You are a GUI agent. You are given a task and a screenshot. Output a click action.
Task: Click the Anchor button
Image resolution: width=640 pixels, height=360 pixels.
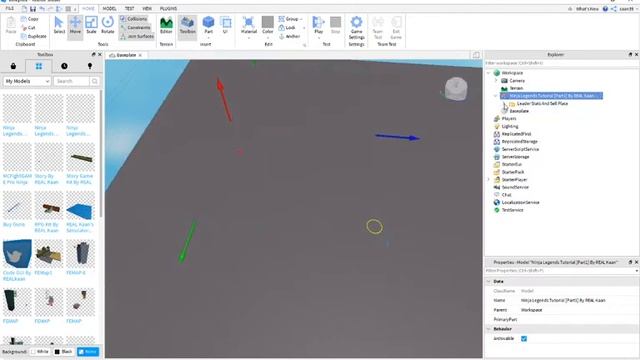click(x=289, y=36)
